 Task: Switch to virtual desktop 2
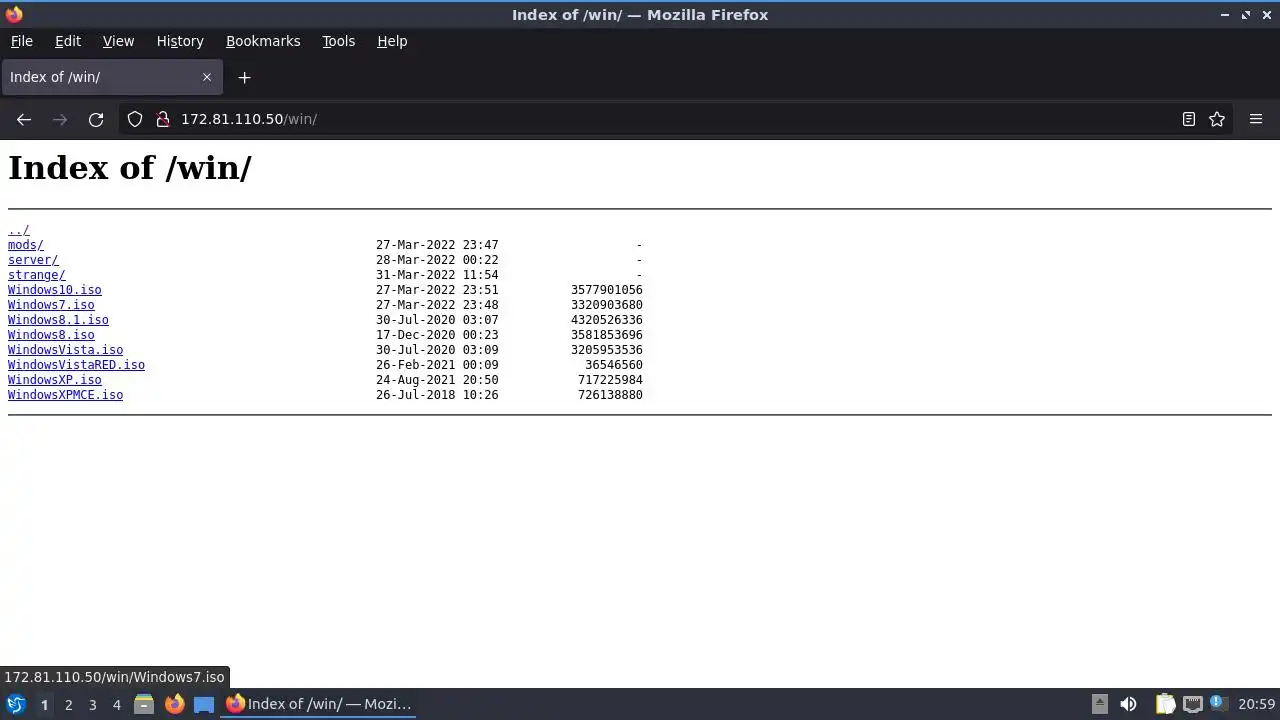pos(68,704)
